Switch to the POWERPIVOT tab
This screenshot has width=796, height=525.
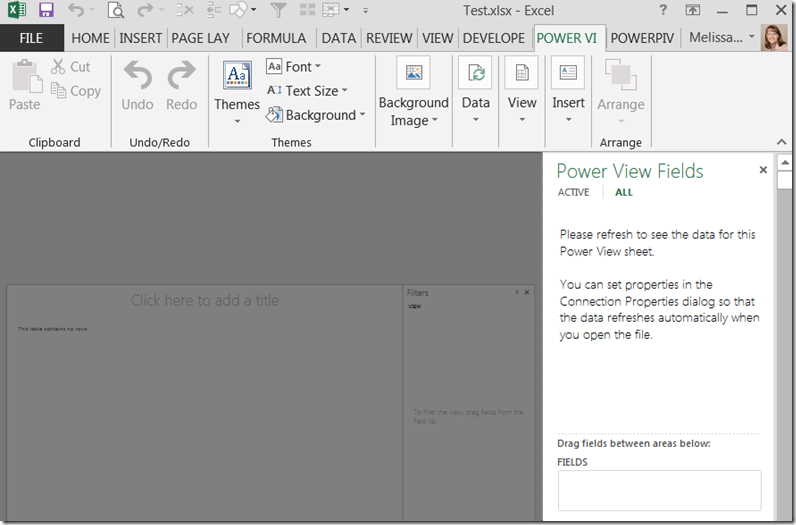click(642, 38)
